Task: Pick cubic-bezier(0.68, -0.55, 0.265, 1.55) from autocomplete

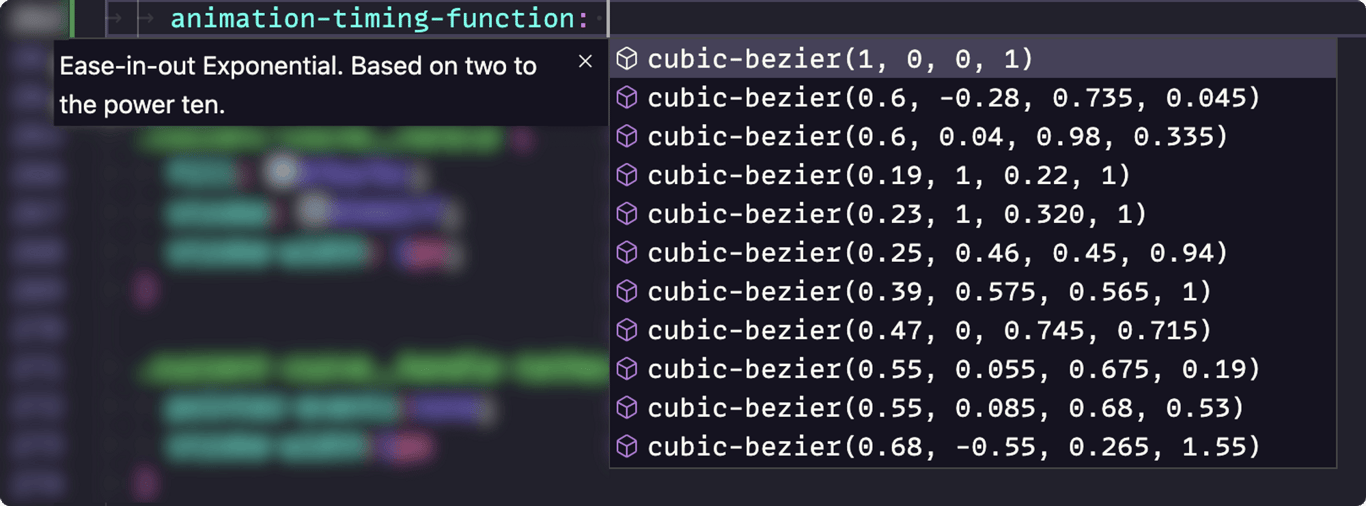Action: coord(973,446)
